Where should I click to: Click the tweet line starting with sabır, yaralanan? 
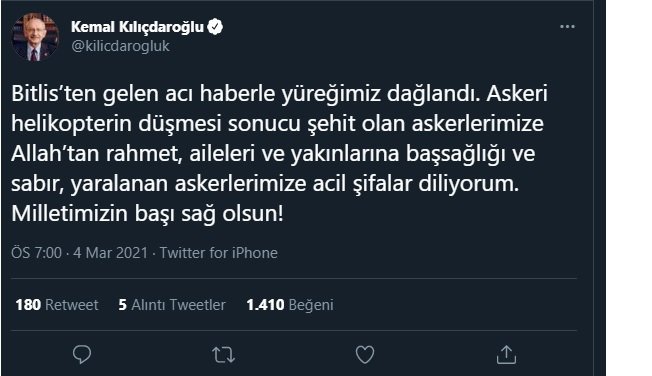point(265,184)
